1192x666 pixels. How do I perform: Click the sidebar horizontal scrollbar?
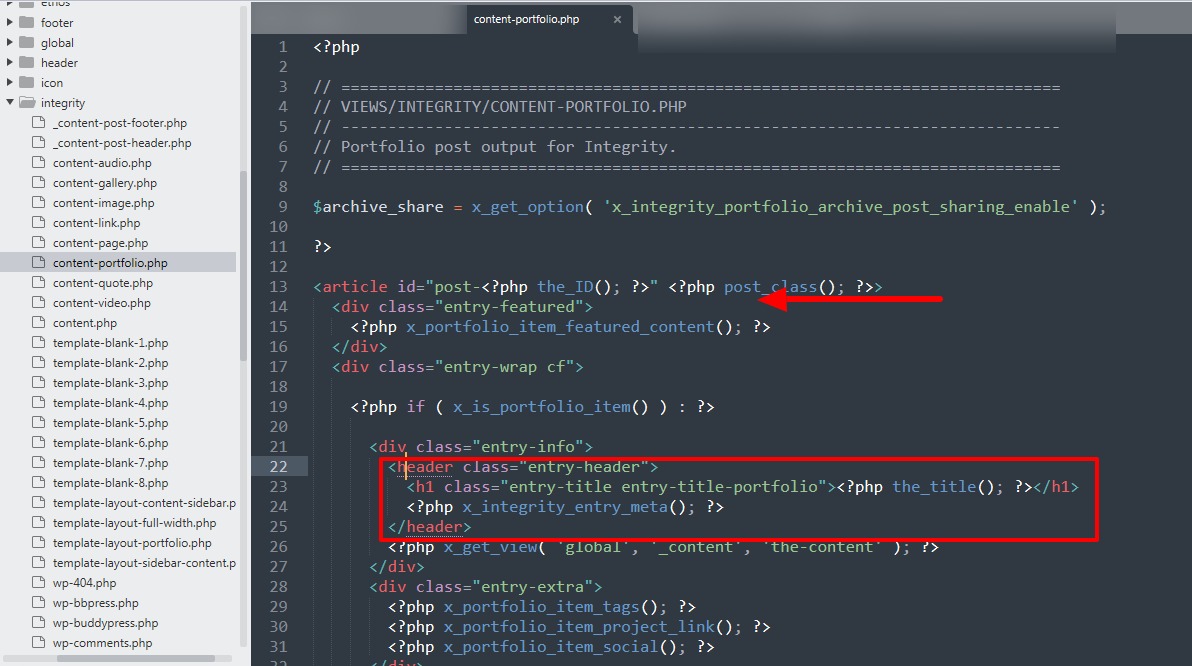click(135, 658)
